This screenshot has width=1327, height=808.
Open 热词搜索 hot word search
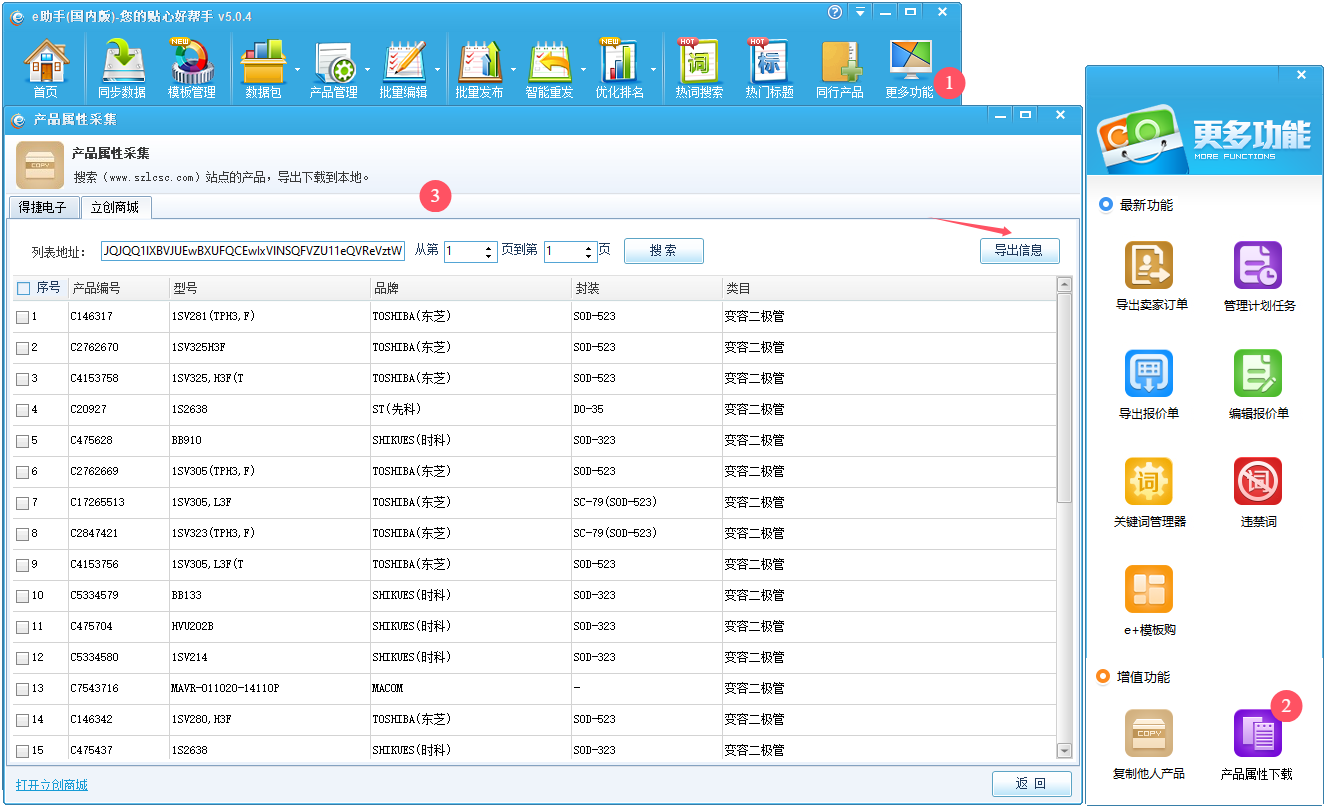click(699, 68)
